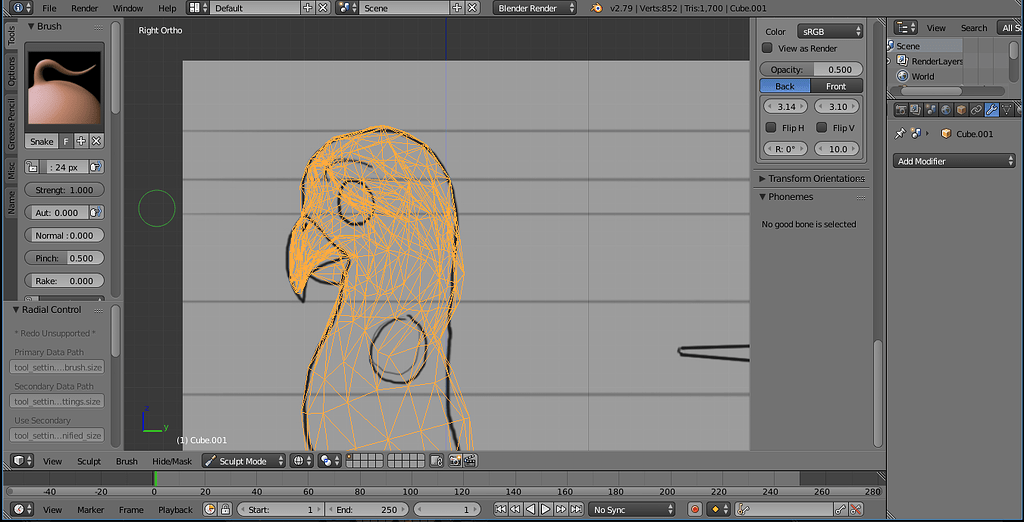The image size is (1024, 522).
Task: Toggle lock camera and layers to scene
Action: pyautogui.click(x=438, y=461)
